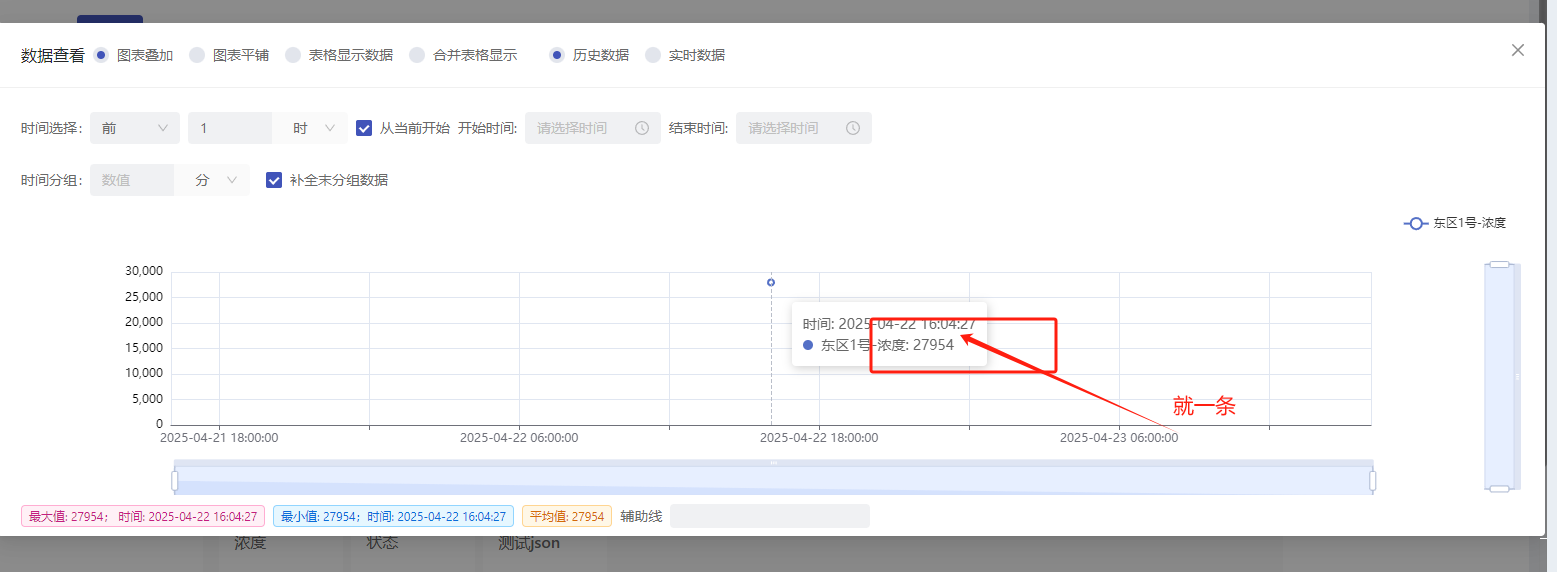This screenshot has width=1557, height=572.
Task: Toggle the 补全未分组数据 checkbox
Action: coord(274,180)
